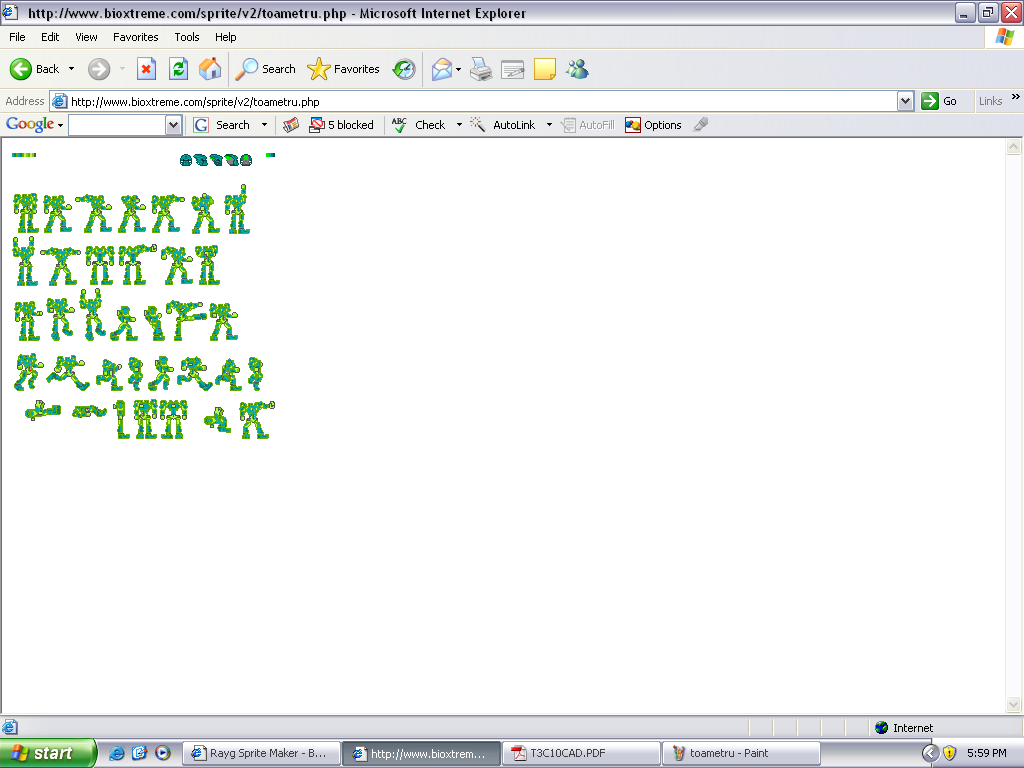1024x768 pixels.
Task: Click Google toolbar Search button
Action: coord(222,125)
